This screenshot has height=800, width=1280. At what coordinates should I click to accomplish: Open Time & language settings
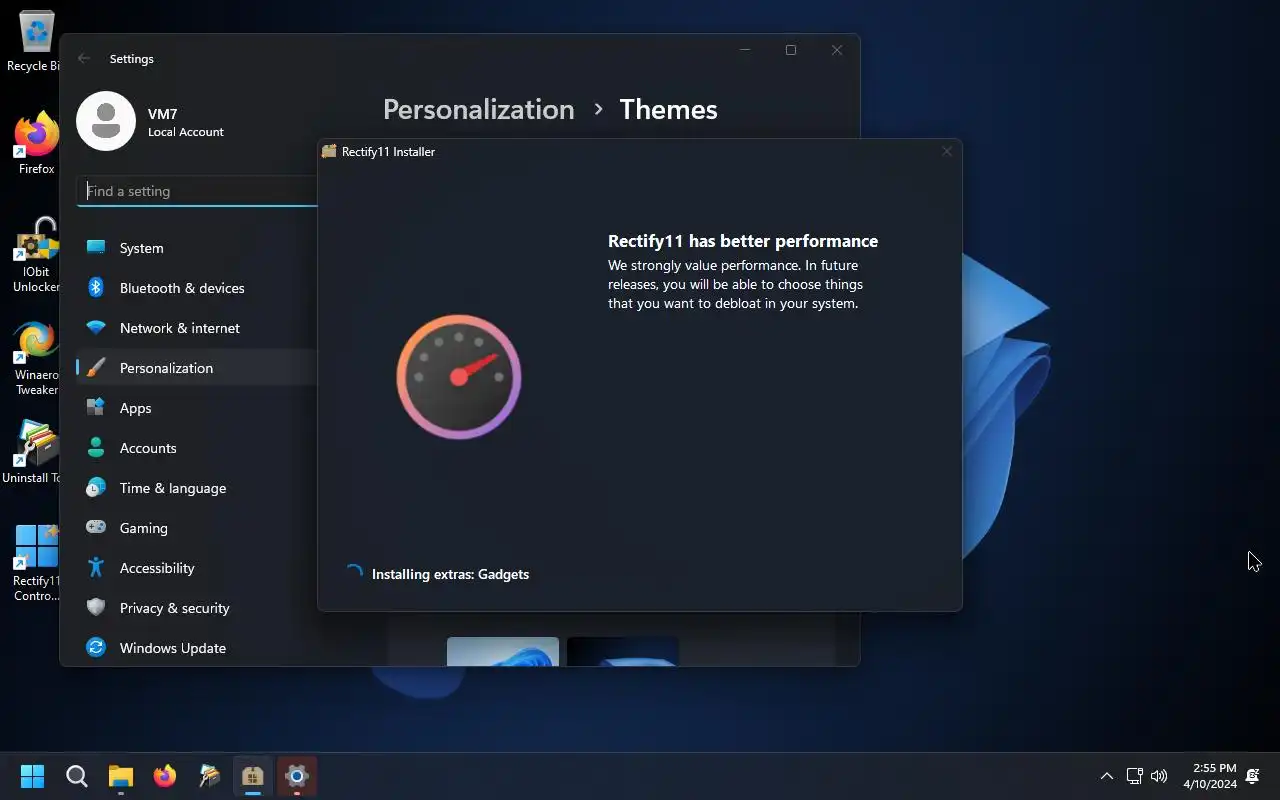click(x=196, y=488)
